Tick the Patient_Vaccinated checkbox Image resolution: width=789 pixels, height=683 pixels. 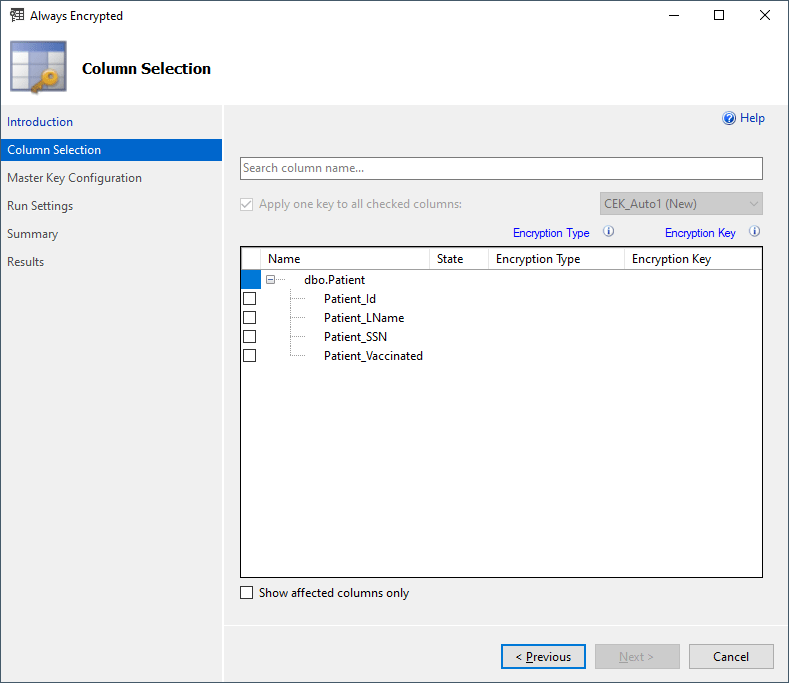(x=250, y=356)
